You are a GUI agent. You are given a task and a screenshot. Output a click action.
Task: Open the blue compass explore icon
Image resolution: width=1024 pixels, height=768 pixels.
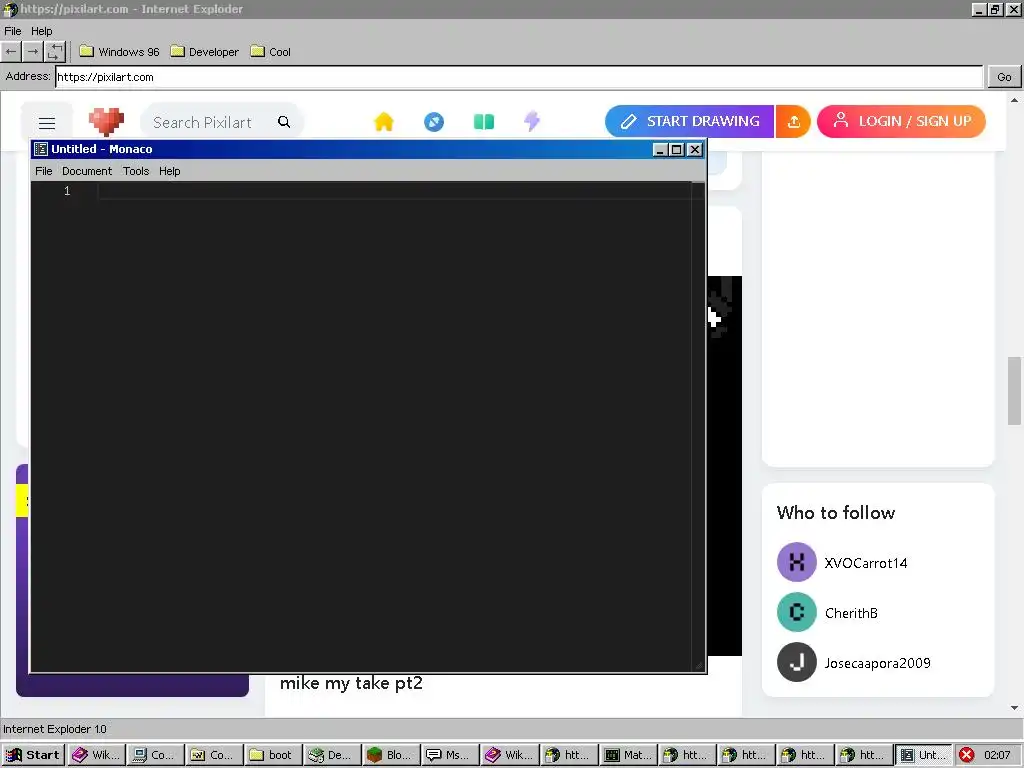434,121
